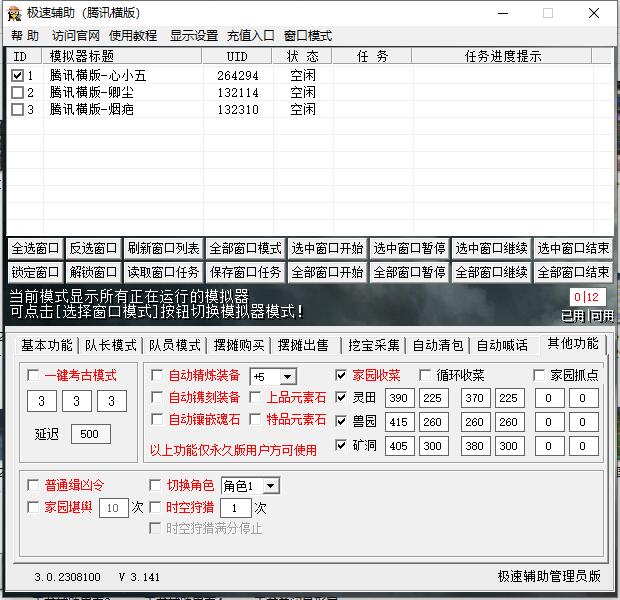Screen dimensions: 620x600
Task: Expand the +5 refine level dropdown
Action: pos(287,377)
